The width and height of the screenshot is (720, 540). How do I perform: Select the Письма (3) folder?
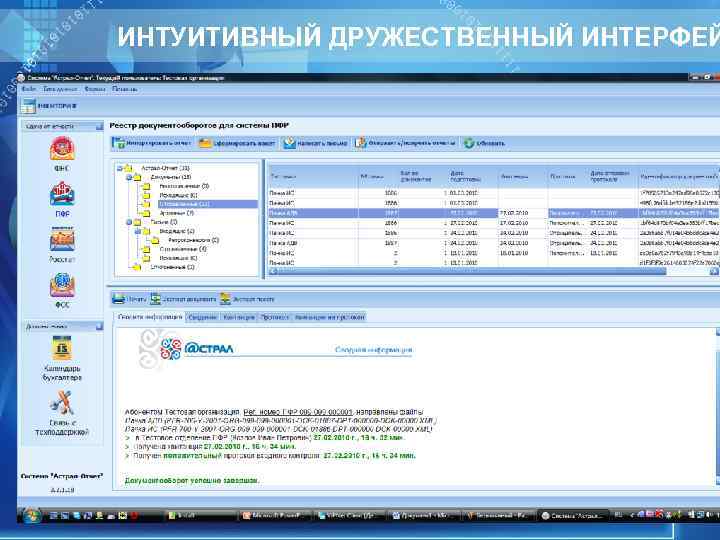tap(164, 222)
